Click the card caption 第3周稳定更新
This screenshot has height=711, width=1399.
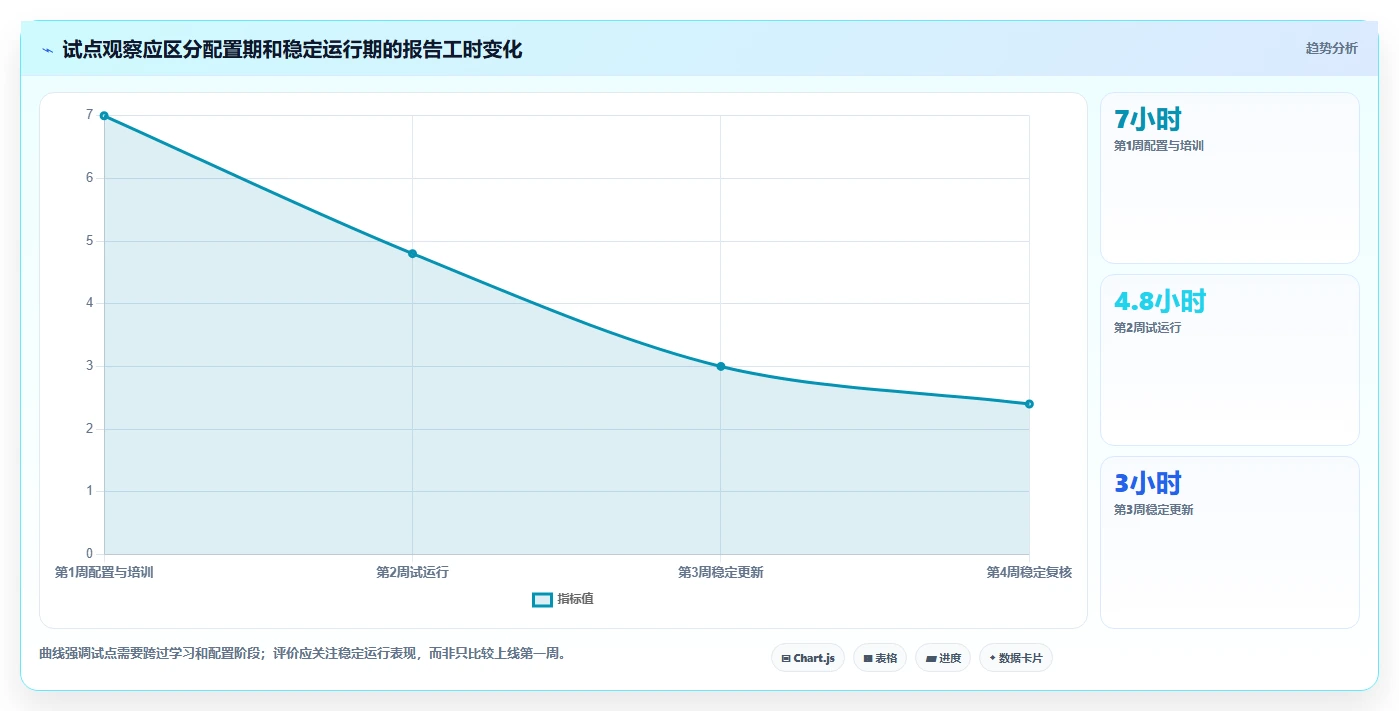(x=1153, y=510)
